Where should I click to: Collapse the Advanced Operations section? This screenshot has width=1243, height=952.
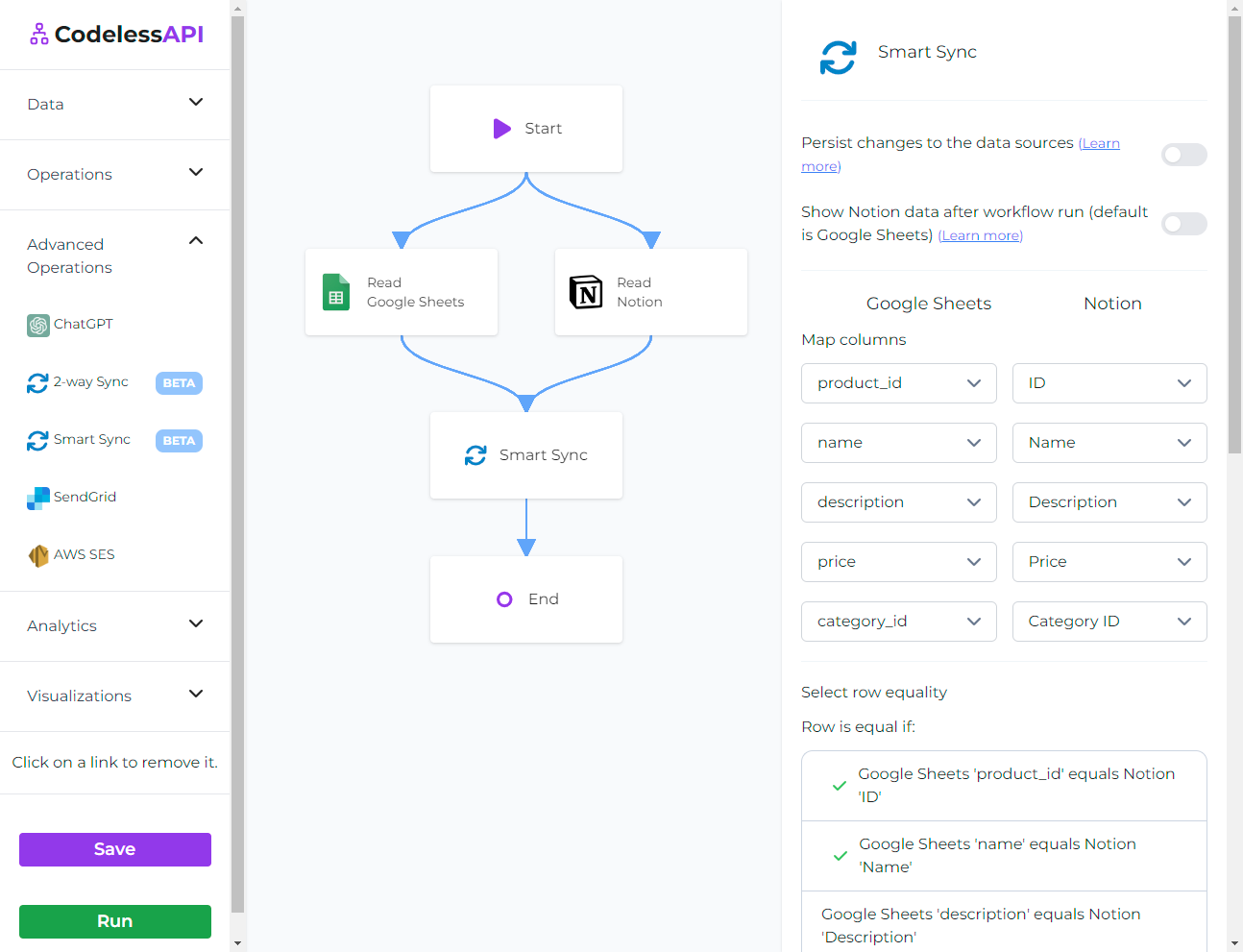tap(114, 256)
